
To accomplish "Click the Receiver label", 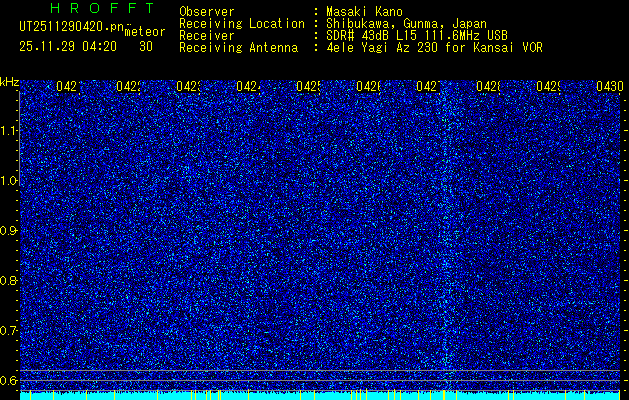I will [x=207, y=36].
